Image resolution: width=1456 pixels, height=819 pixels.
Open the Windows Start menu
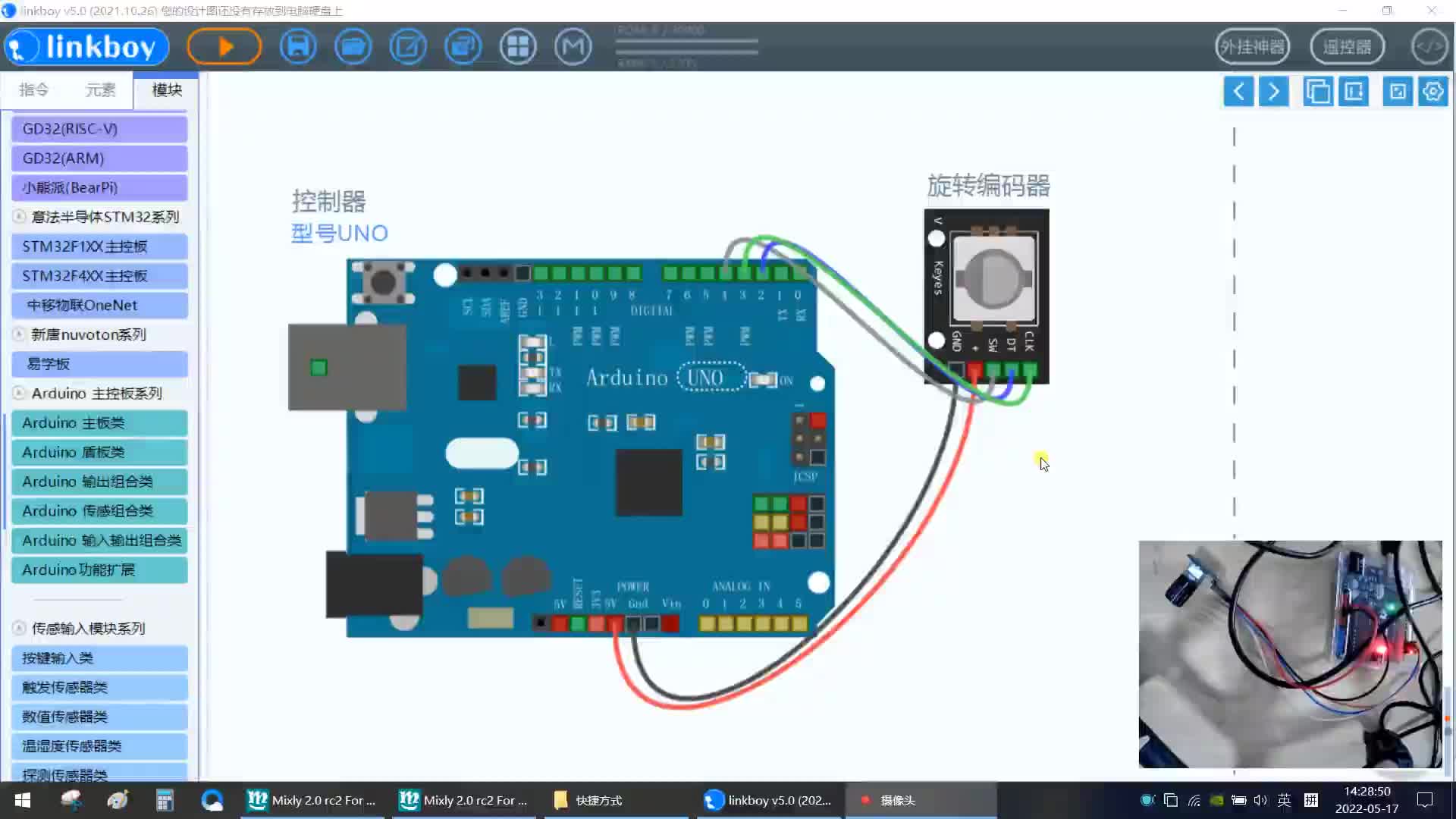23,800
